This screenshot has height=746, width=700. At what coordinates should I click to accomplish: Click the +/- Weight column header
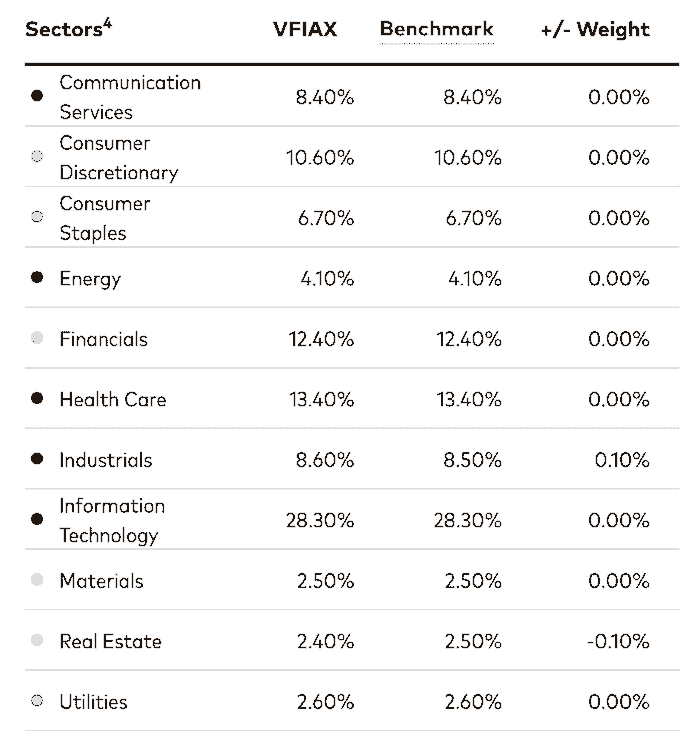coord(595,29)
